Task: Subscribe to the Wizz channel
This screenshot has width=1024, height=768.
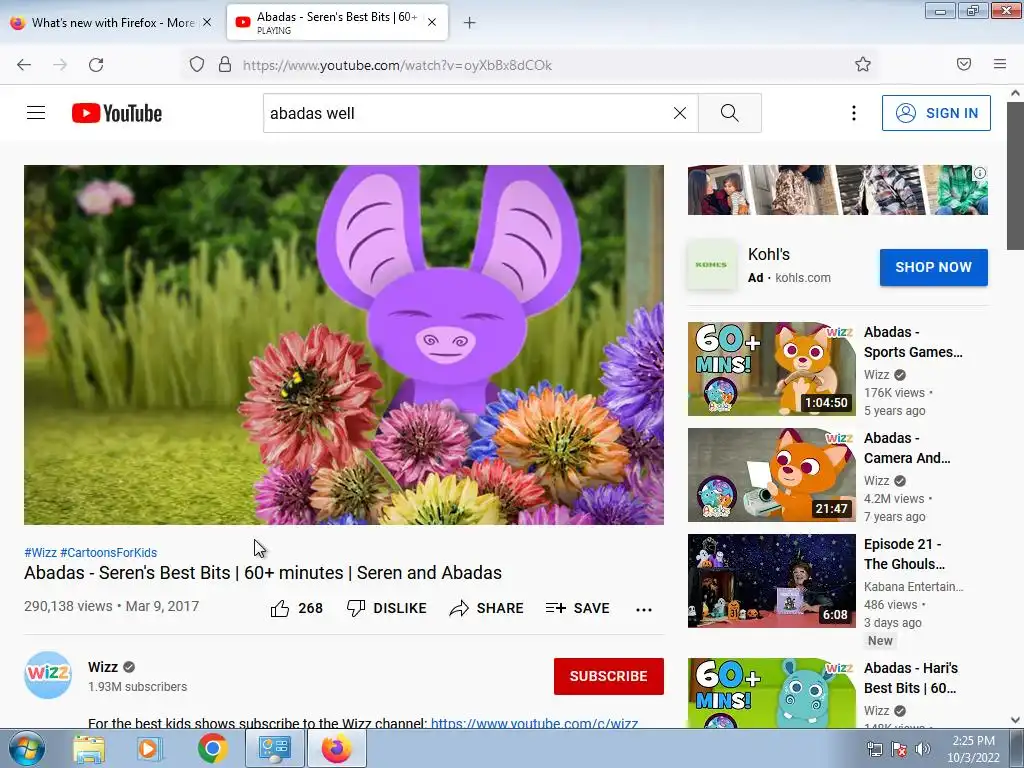Action: click(609, 676)
